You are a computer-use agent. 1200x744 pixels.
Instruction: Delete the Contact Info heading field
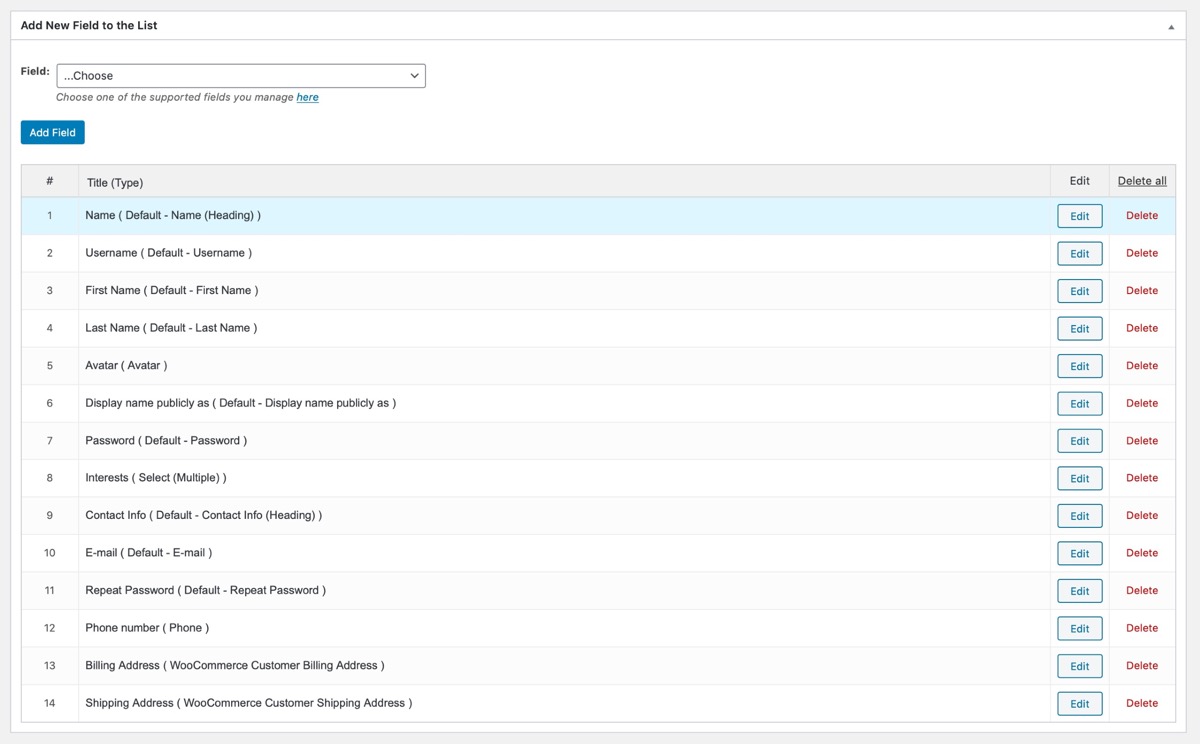tap(1142, 516)
